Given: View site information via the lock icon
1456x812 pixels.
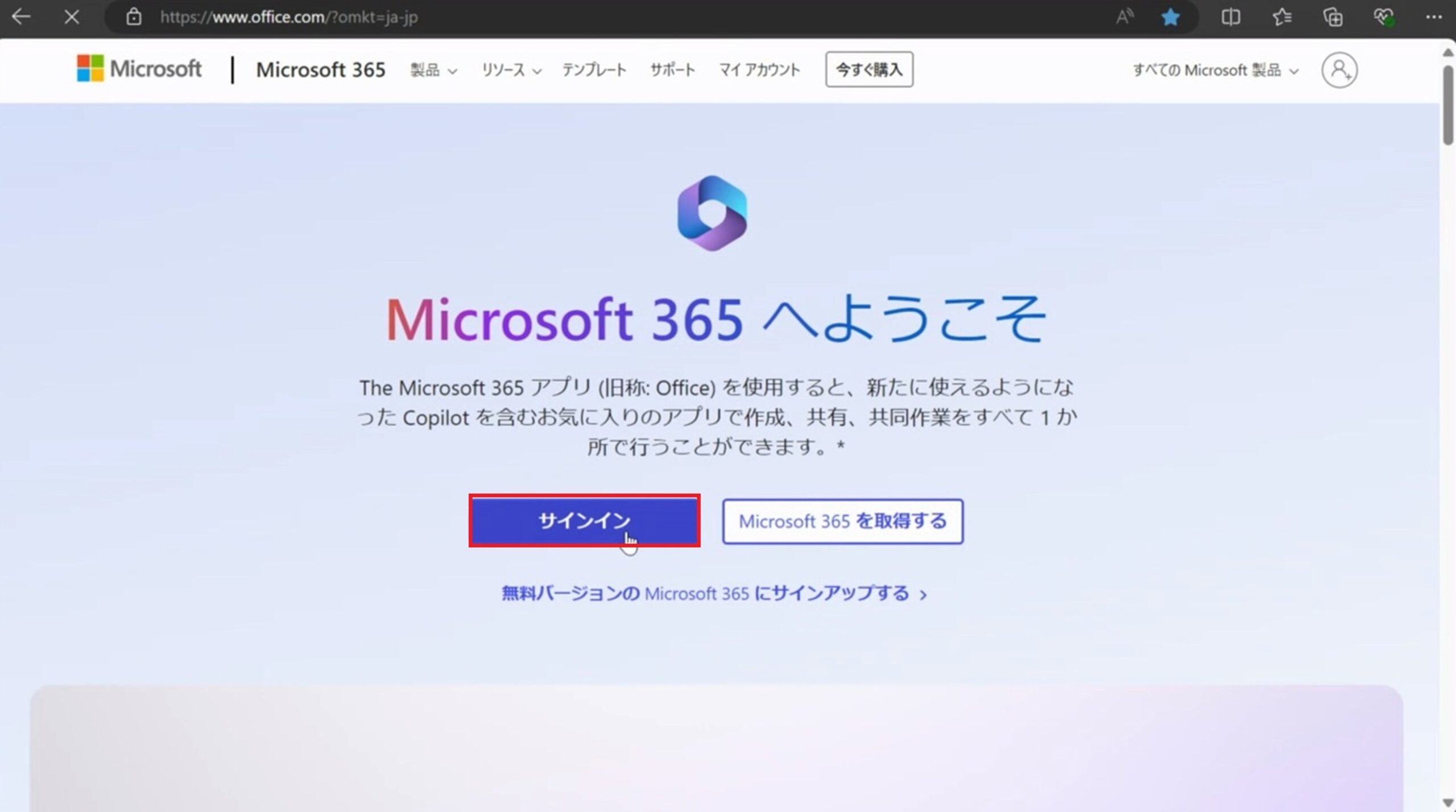Looking at the screenshot, I should (x=134, y=17).
